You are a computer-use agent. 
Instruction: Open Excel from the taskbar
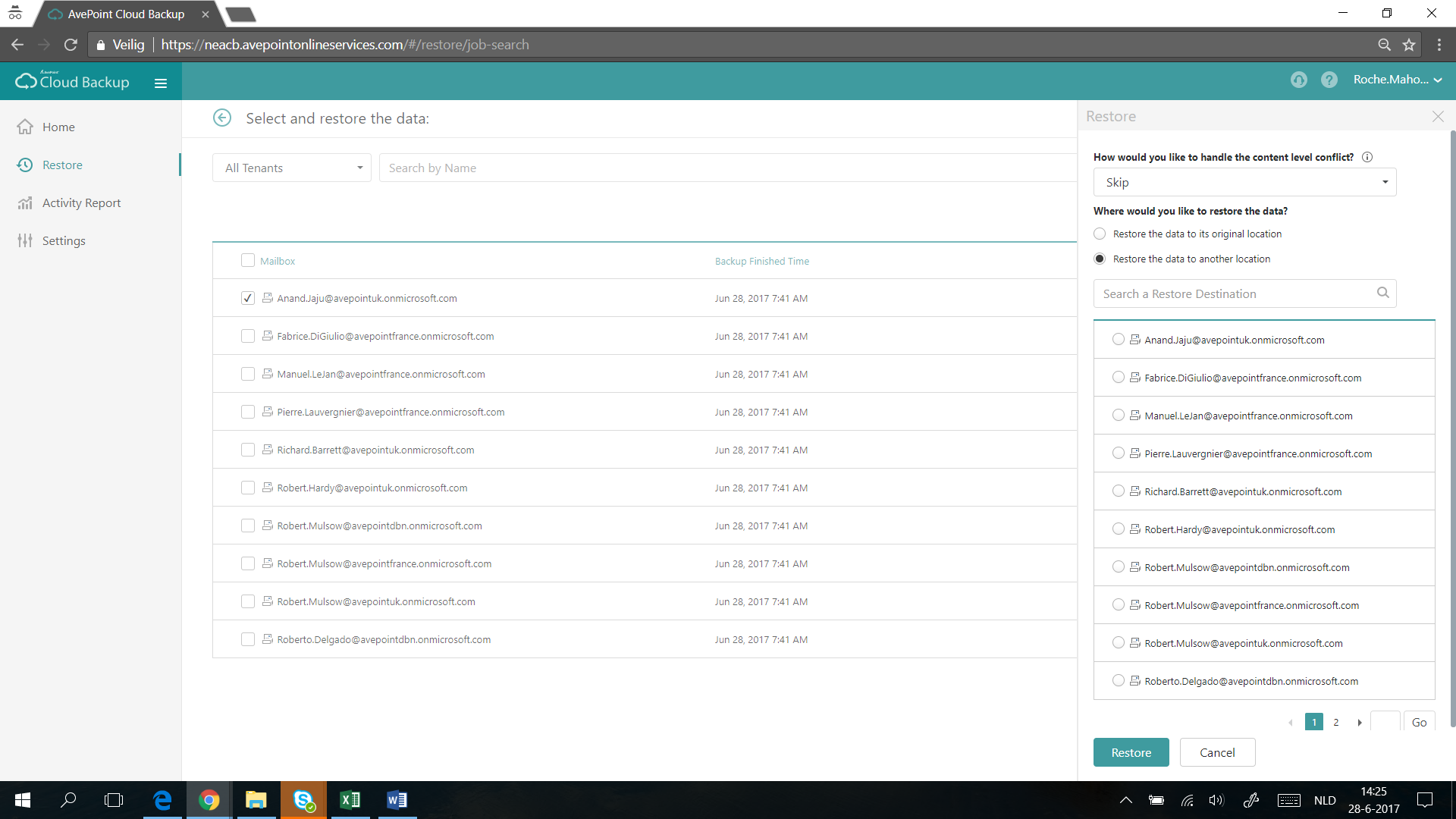point(350,800)
